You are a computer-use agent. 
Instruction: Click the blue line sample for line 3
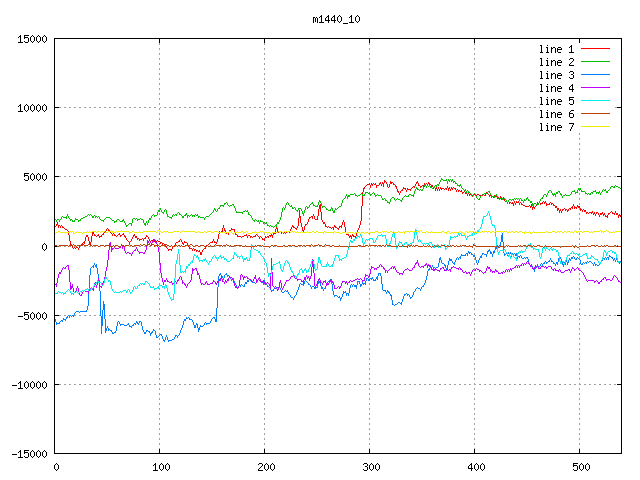596,75
